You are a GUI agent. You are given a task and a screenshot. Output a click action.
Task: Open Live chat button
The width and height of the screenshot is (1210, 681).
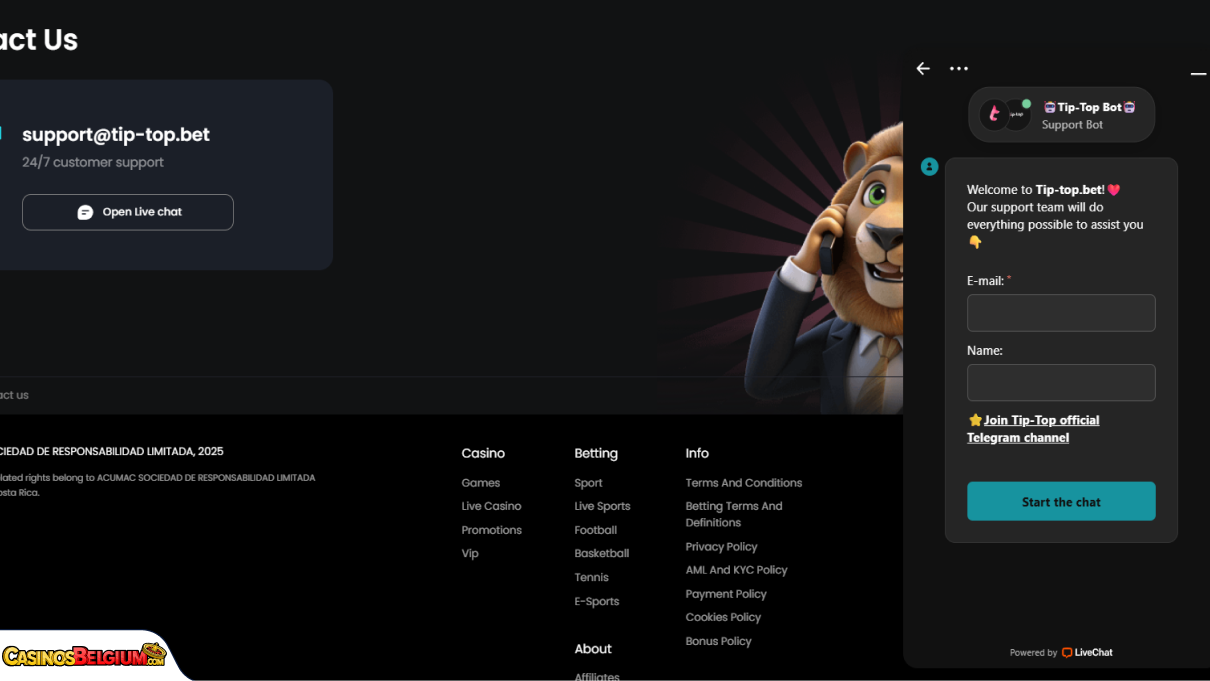pyautogui.click(x=128, y=212)
